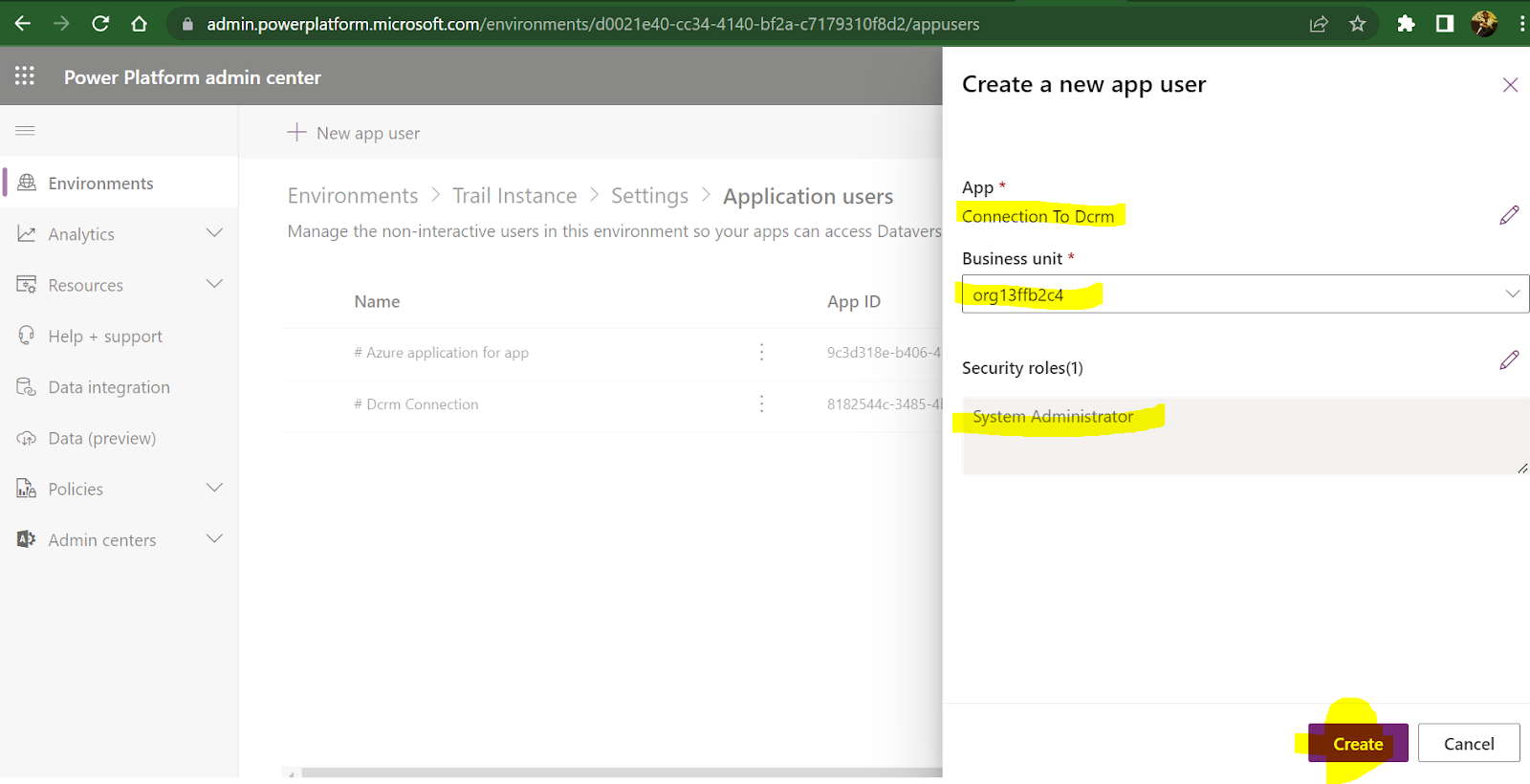Select Data integration in sidebar
Viewport: 1530px width, 784px height.
[120, 387]
